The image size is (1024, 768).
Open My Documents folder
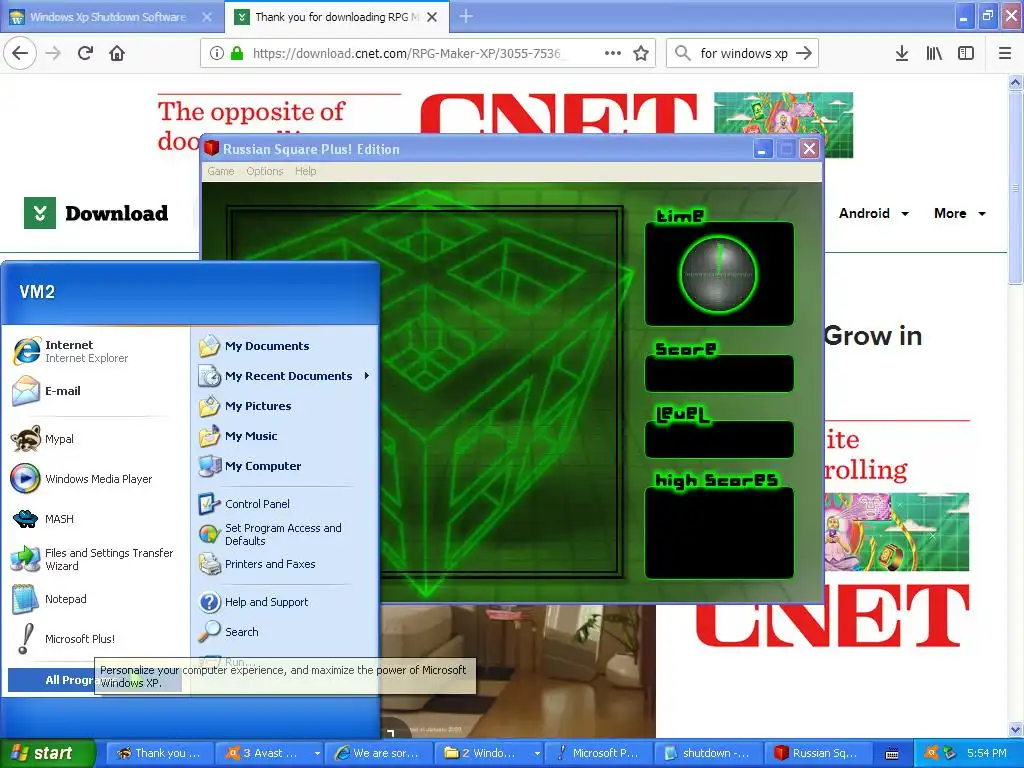(x=285, y=346)
